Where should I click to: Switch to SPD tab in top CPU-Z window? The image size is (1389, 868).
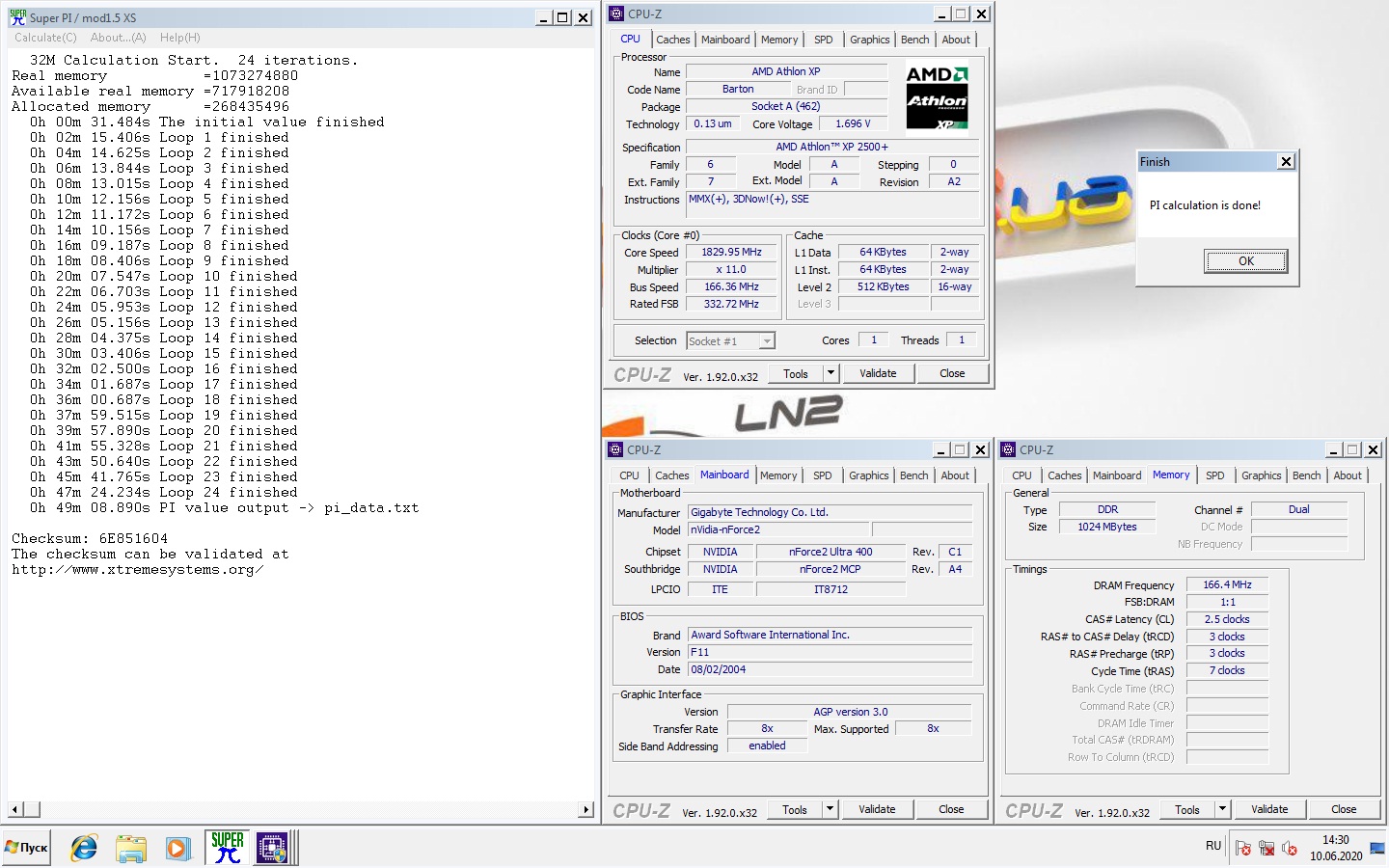coord(823,40)
